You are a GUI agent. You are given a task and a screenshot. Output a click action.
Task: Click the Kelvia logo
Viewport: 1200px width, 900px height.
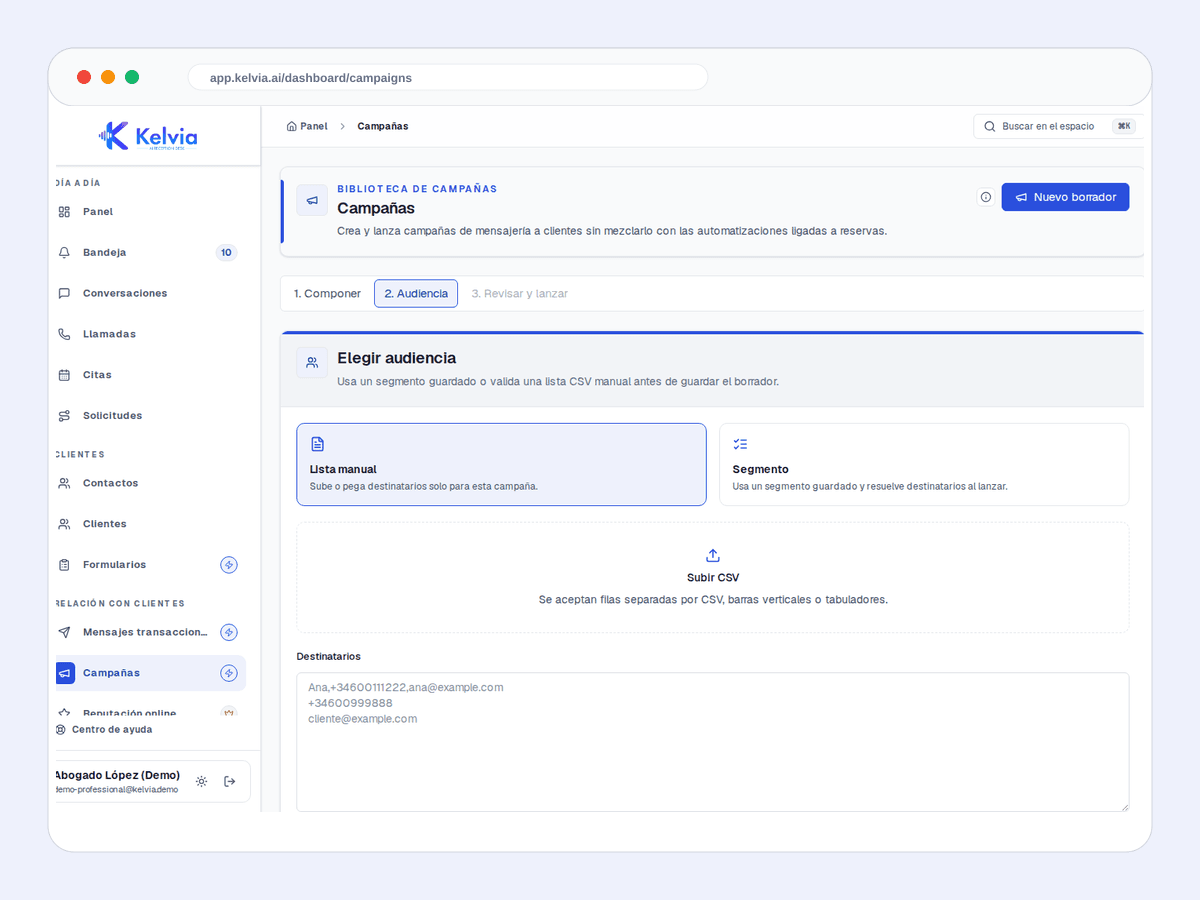point(148,136)
